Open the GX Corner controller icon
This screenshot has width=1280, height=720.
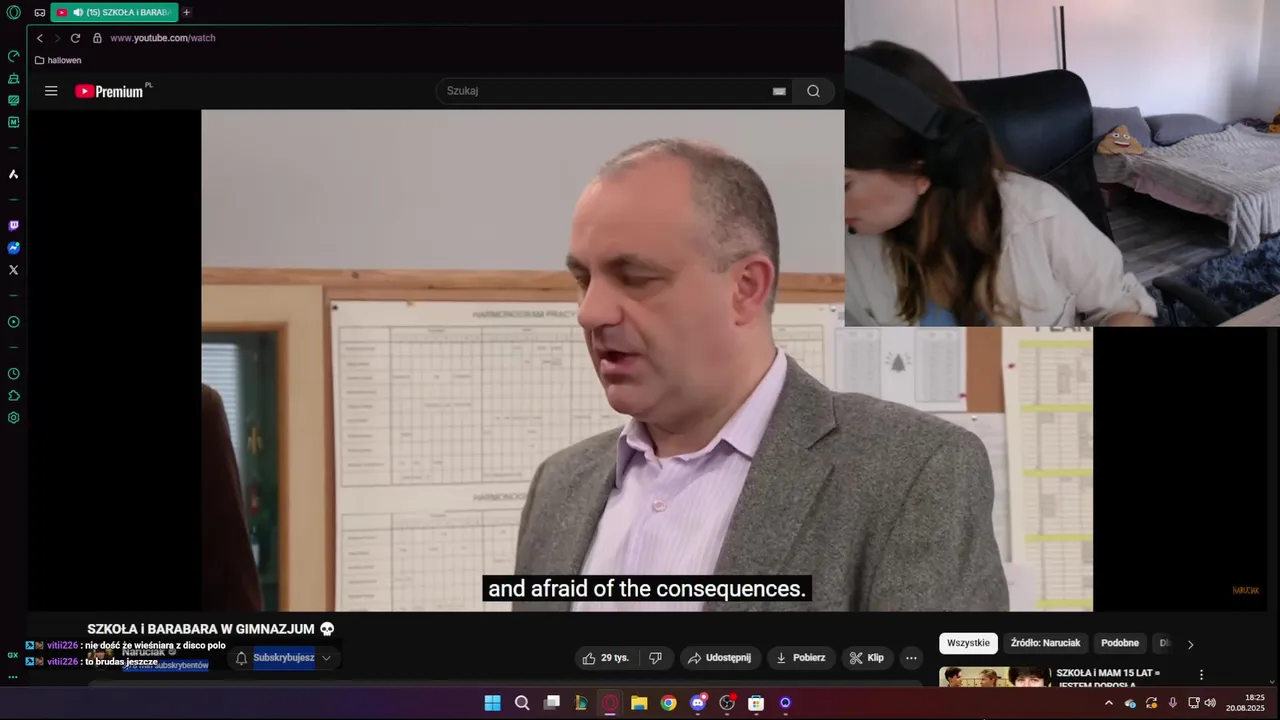click(x=39, y=13)
